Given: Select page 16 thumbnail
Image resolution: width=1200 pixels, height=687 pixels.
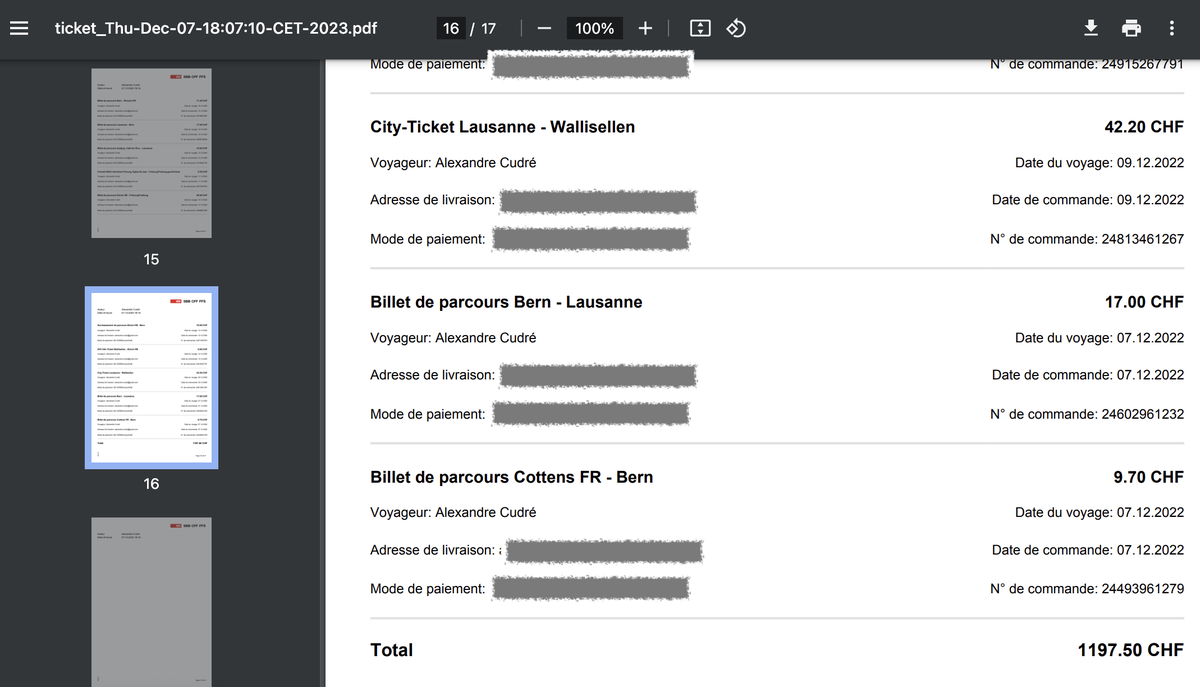Looking at the screenshot, I should (151, 378).
